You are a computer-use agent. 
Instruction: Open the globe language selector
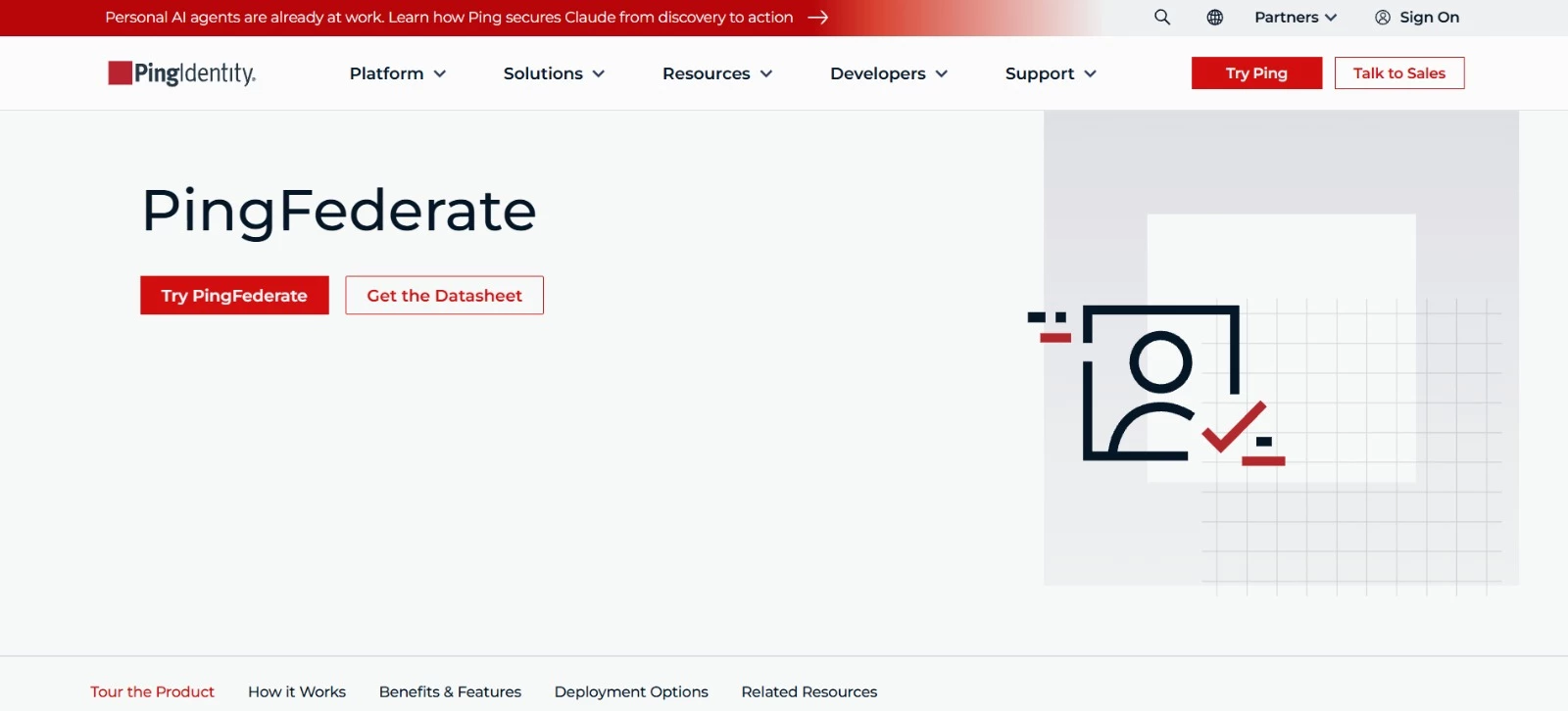coord(1215,17)
